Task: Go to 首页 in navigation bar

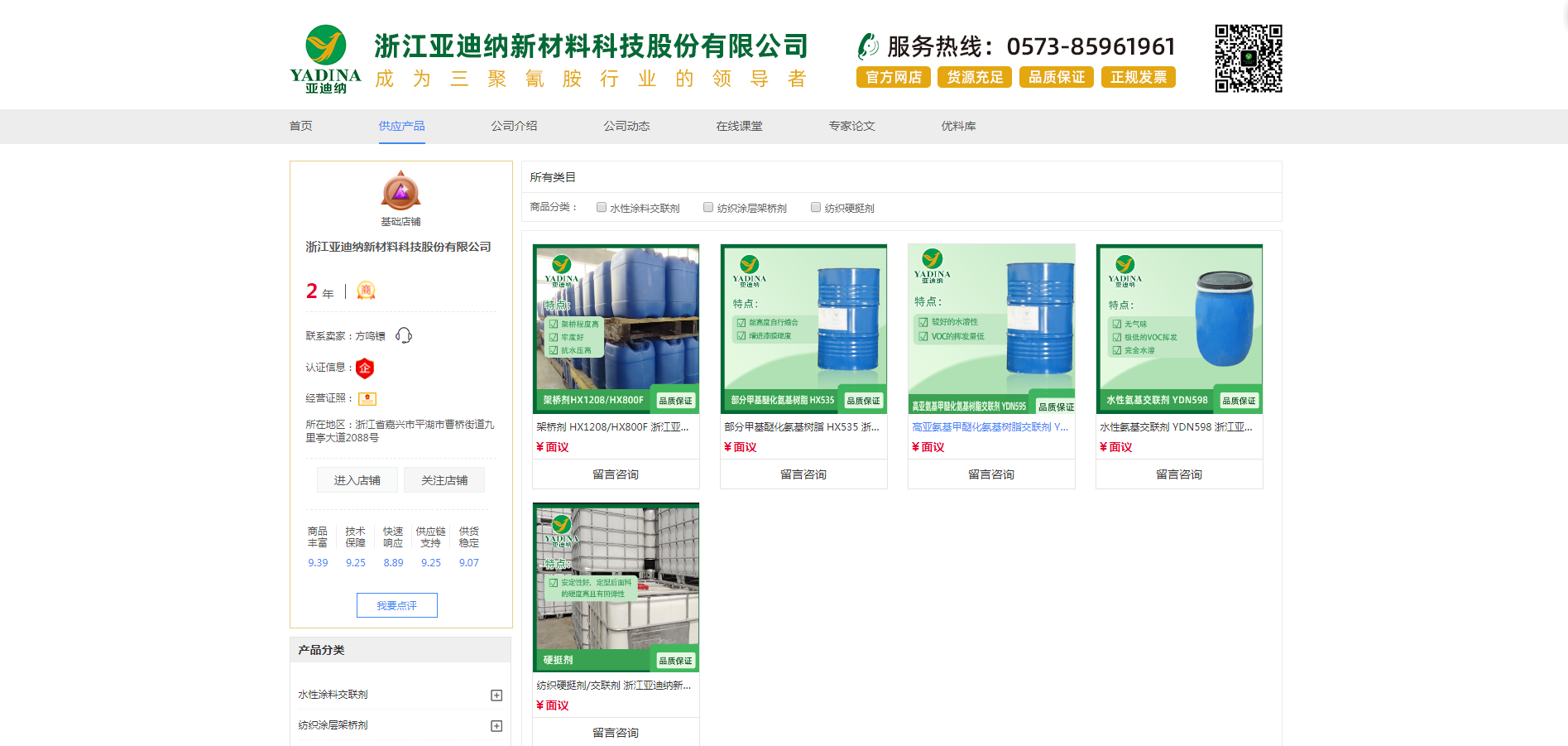Action: coord(301,126)
